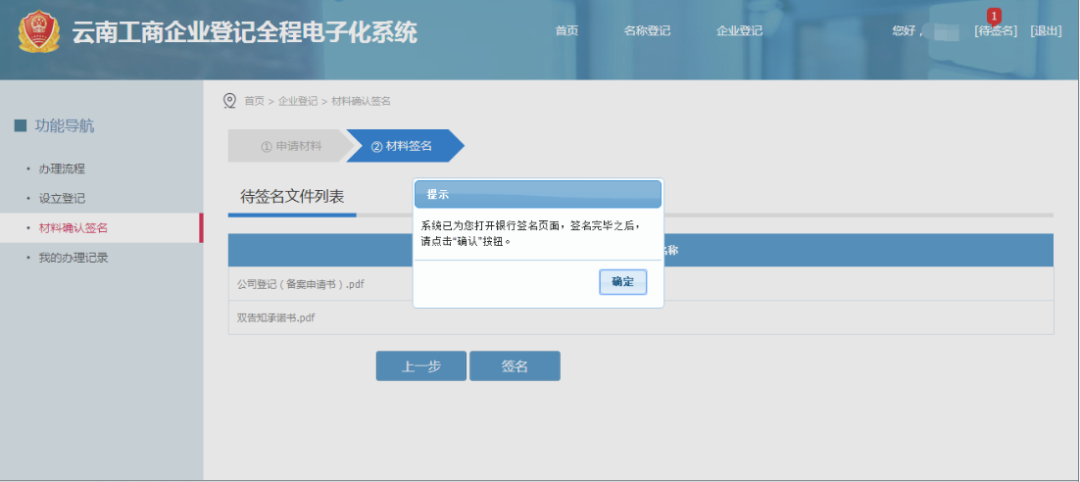Viewport: 1080px width, 482px height.
Task: Go to step ① 申请材料
Action: tap(289, 146)
